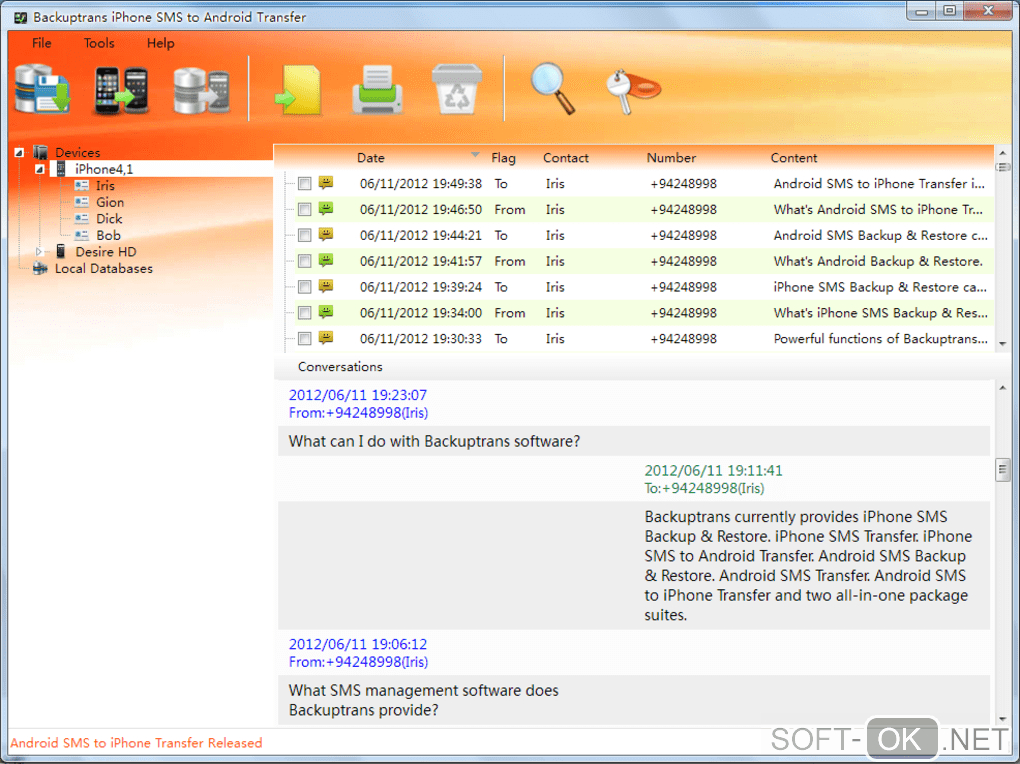This screenshot has height=764, width=1020.
Task: Click the green printer icon
Action: (x=377, y=90)
